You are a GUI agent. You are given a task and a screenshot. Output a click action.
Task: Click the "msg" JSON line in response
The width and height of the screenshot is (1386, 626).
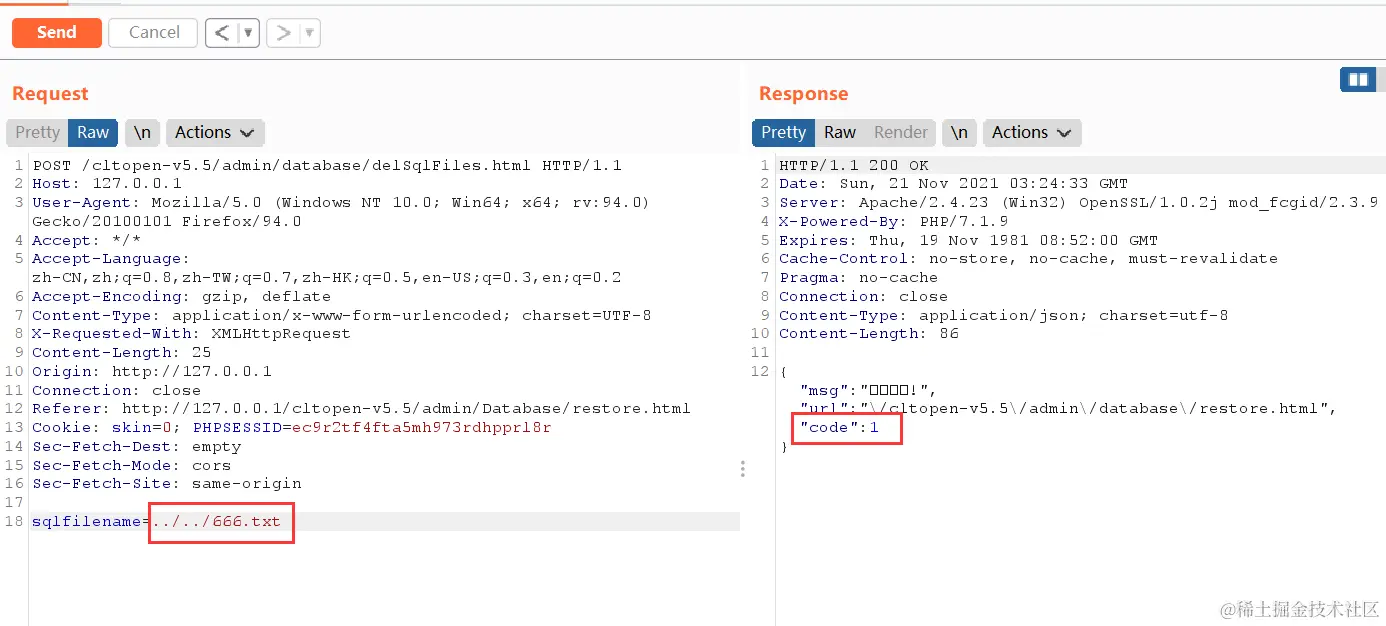(x=868, y=390)
